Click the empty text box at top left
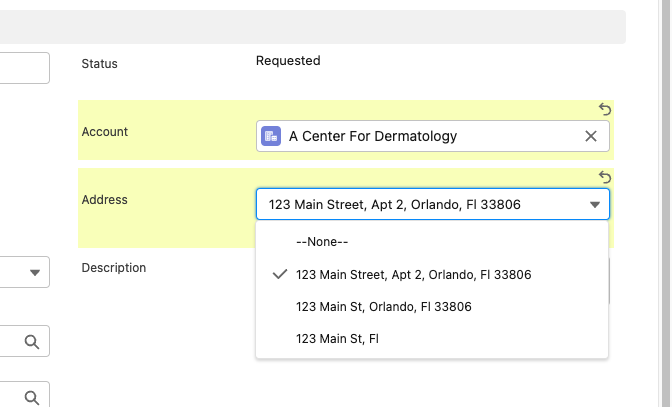 24,68
